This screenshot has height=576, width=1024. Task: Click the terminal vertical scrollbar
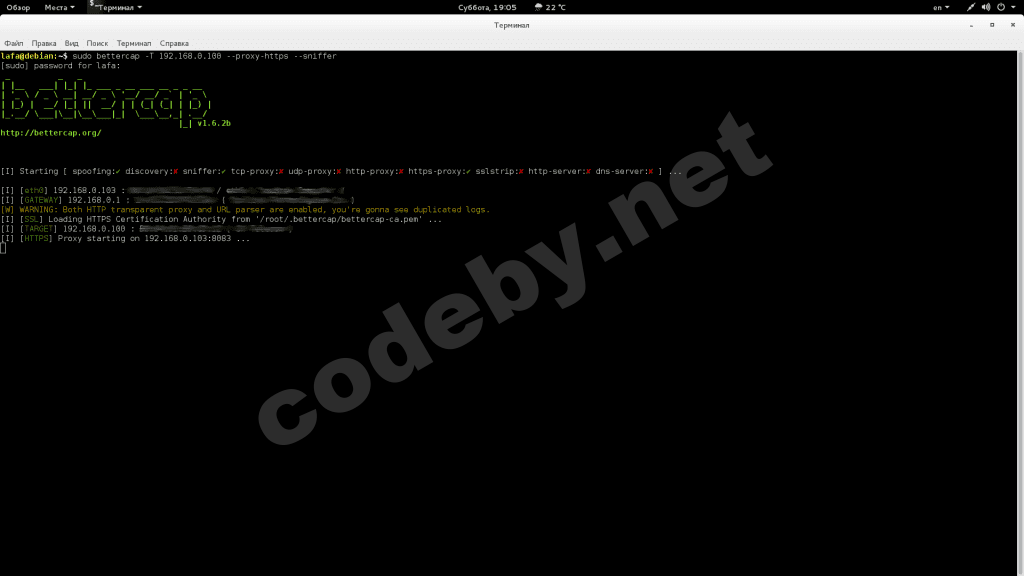1020,313
